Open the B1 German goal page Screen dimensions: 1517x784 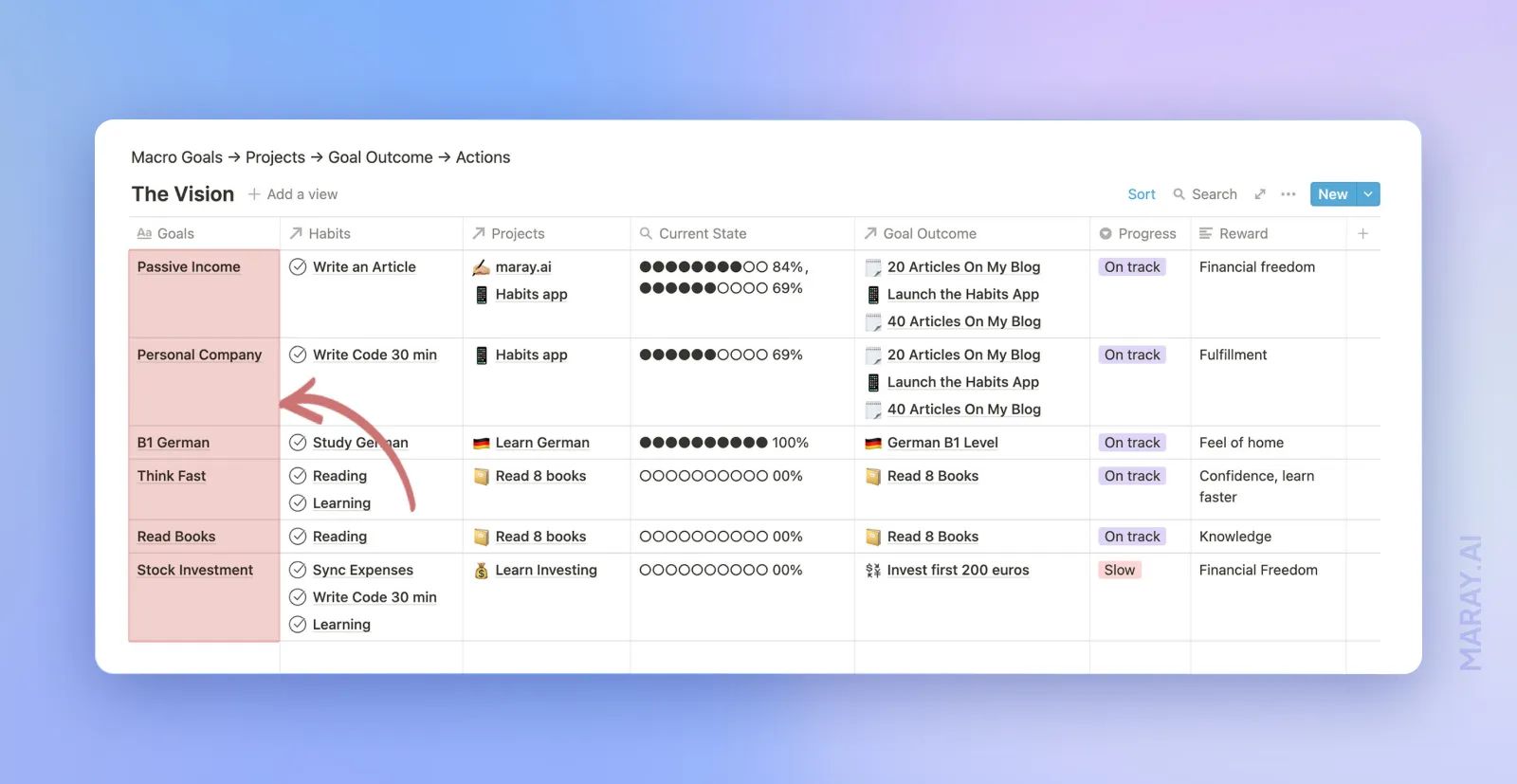pos(174,443)
